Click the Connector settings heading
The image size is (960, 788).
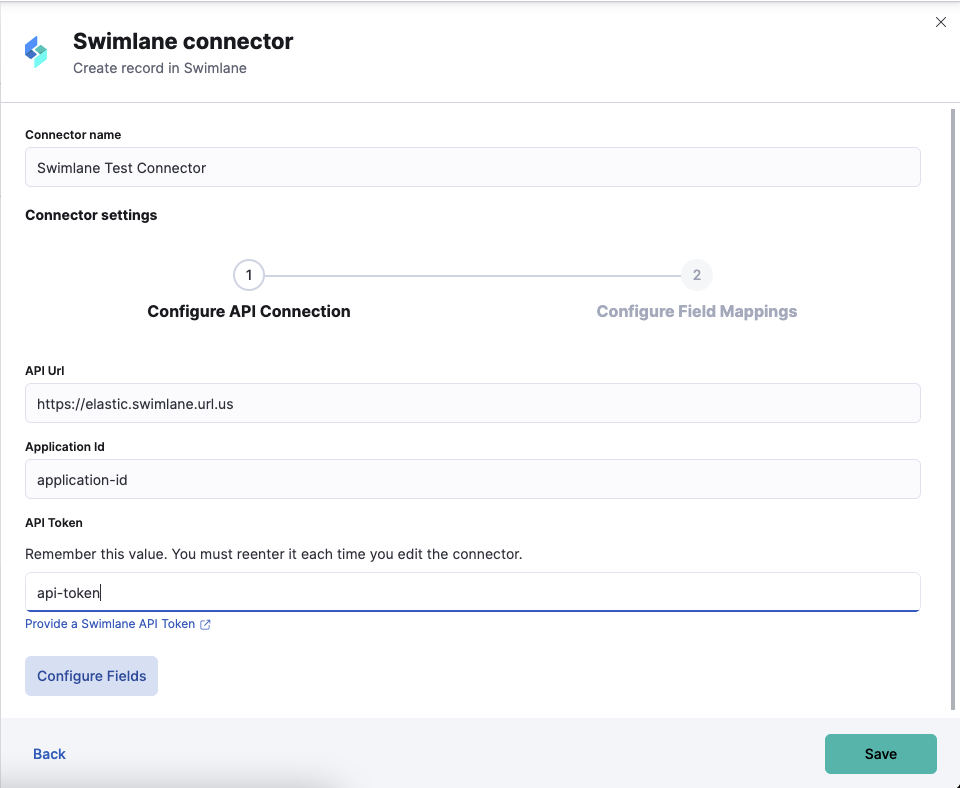click(x=91, y=215)
